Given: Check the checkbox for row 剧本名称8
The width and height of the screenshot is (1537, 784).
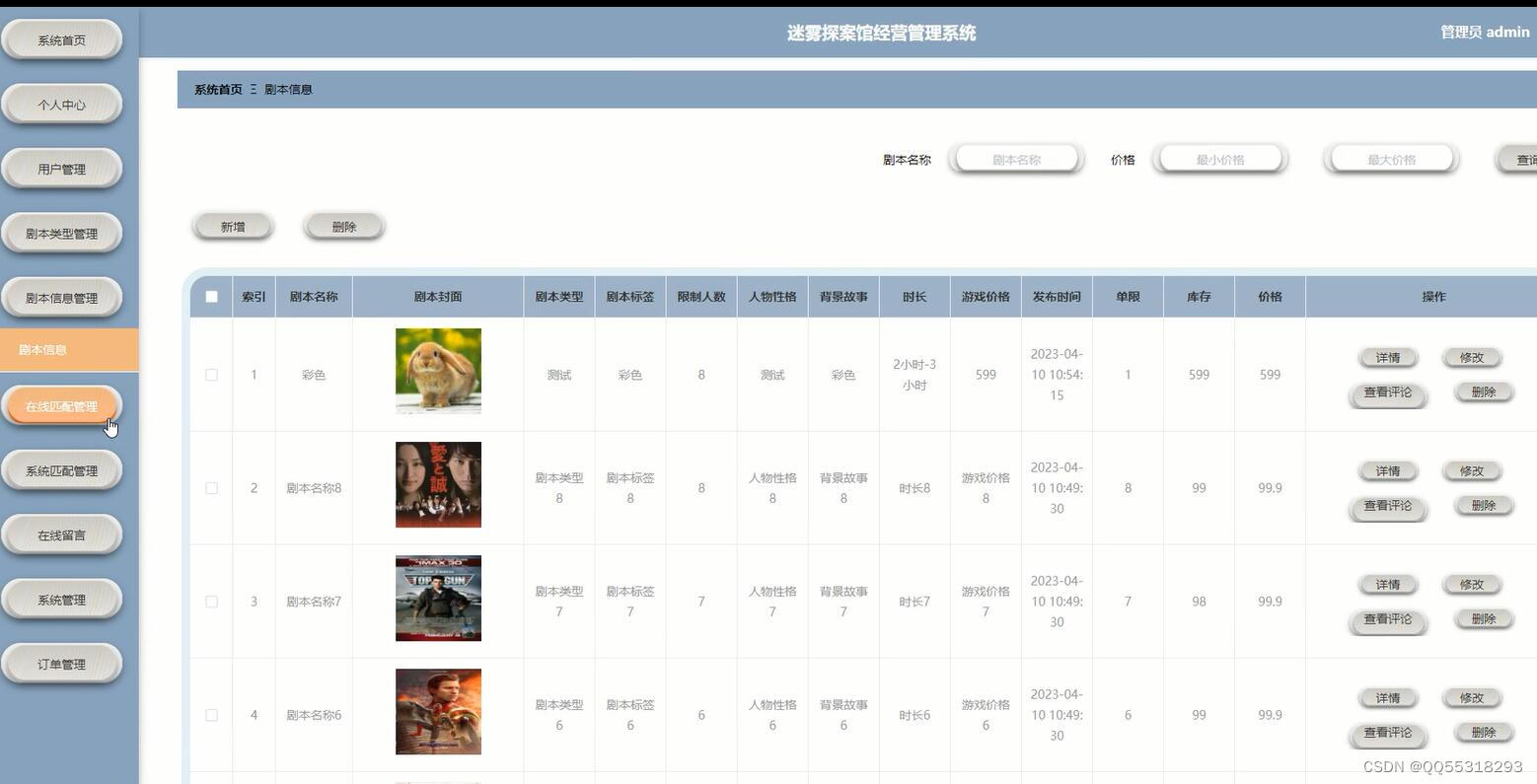Looking at the screenshot, I should tap(211, 488).
